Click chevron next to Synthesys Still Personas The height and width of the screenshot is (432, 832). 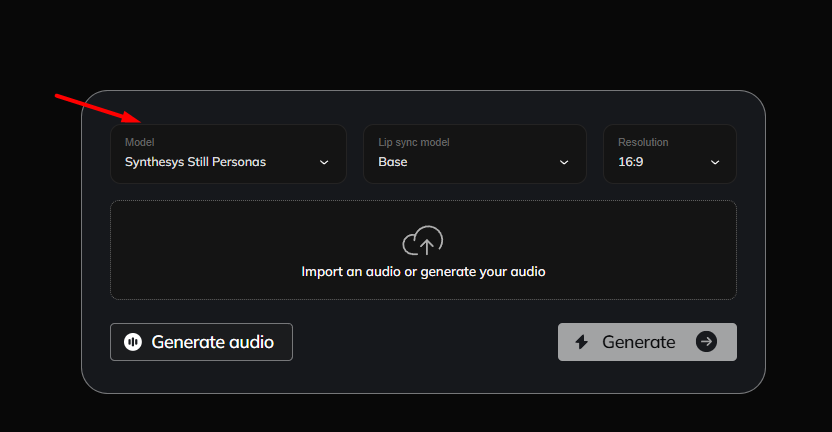point(324,162)
